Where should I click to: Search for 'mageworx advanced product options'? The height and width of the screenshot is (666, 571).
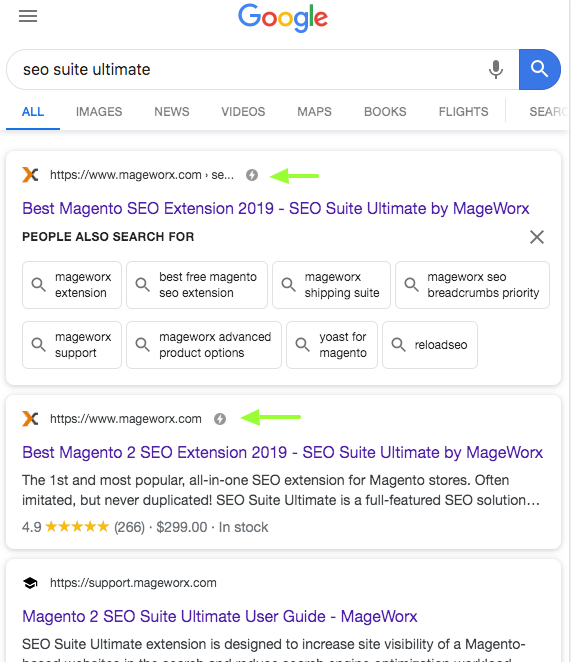[204, 345]
